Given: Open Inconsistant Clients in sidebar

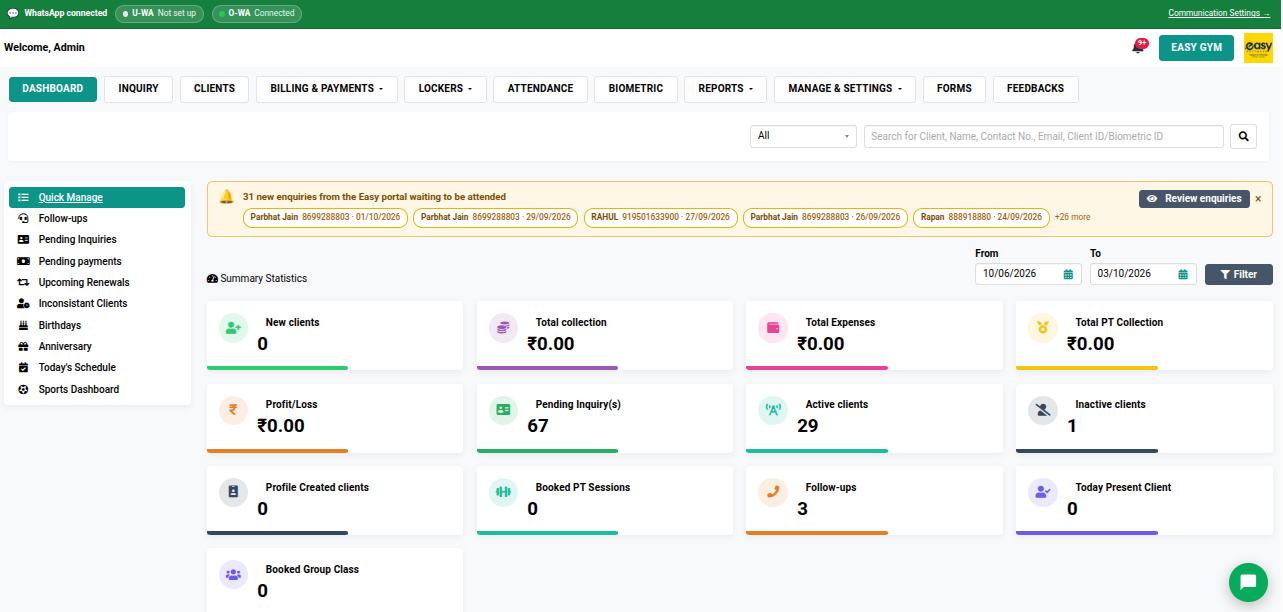Looking at the screenshot, I should click(x=96, y=303).
